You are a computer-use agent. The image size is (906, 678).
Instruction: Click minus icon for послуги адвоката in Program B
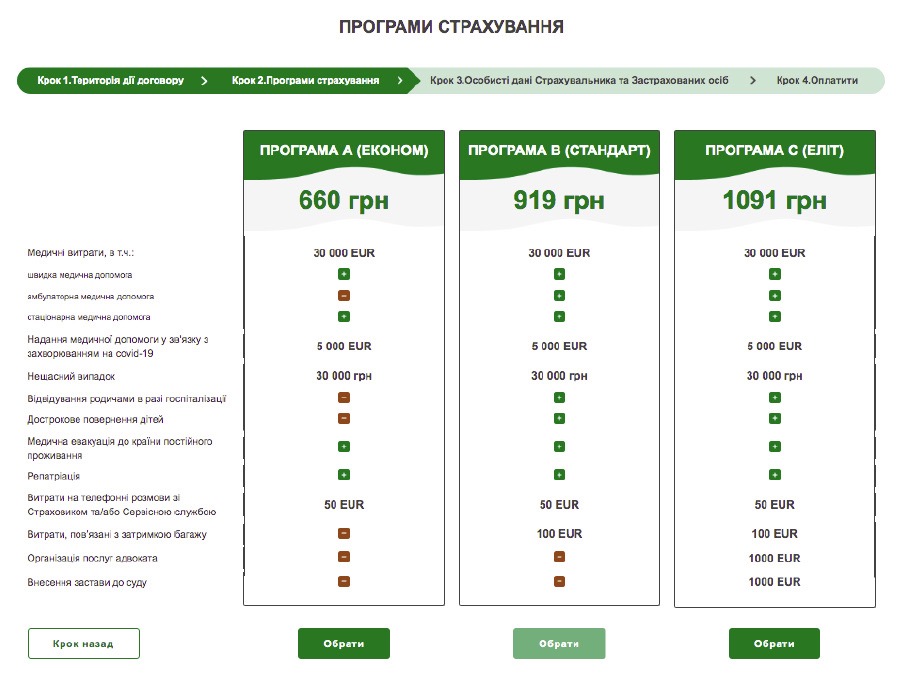point(559,557)
